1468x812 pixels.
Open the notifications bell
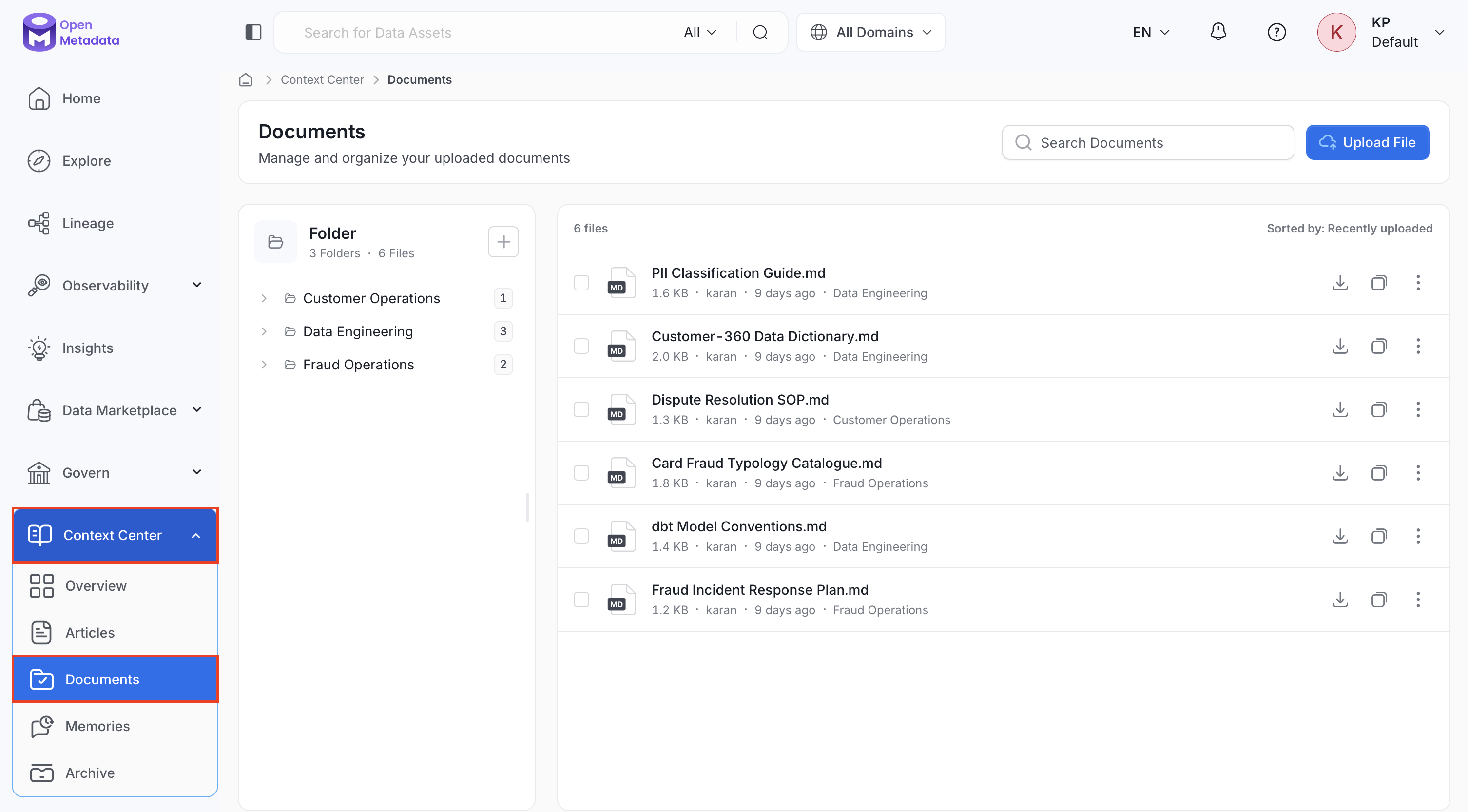click(1218, 32)
